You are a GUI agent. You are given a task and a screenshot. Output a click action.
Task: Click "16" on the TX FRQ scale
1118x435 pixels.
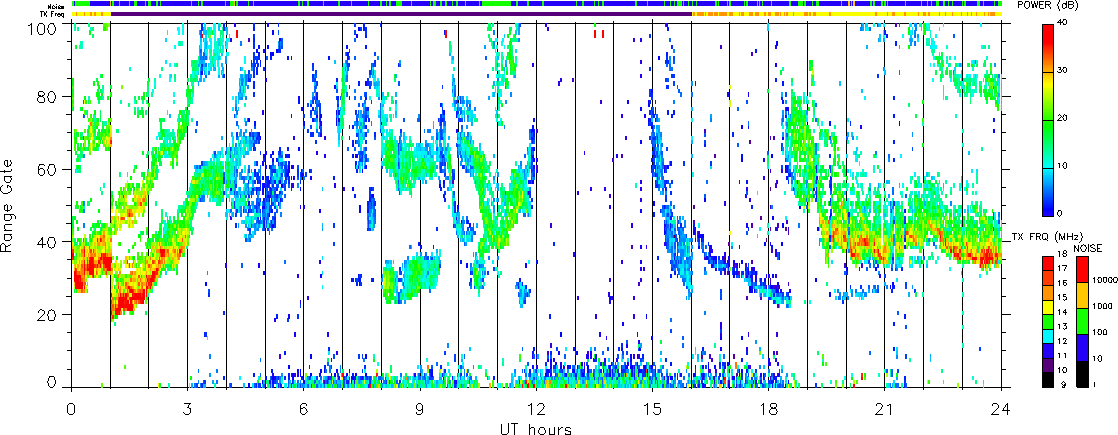(x=1062, y=283)
